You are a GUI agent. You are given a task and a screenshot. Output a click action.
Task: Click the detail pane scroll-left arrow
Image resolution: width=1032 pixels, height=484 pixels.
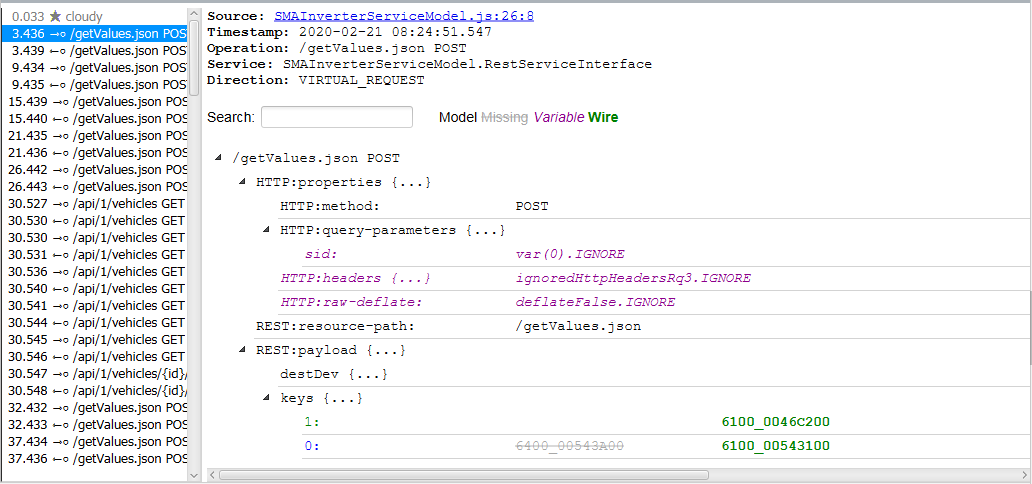(x=212, y=475)
